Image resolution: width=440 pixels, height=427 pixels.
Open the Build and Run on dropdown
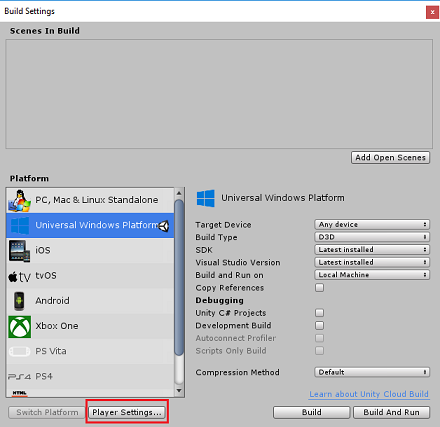[372, 275]
